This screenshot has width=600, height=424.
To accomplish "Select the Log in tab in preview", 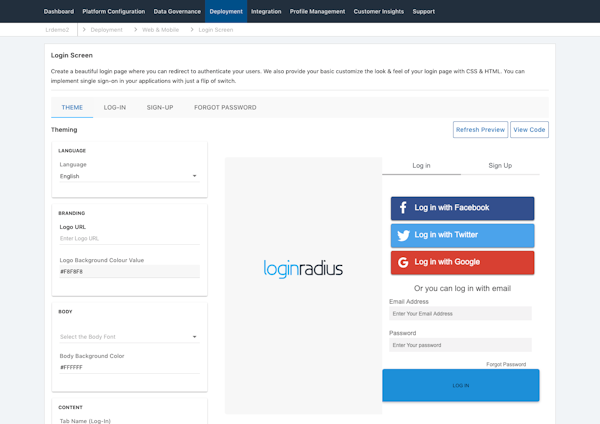I will 421,166.
